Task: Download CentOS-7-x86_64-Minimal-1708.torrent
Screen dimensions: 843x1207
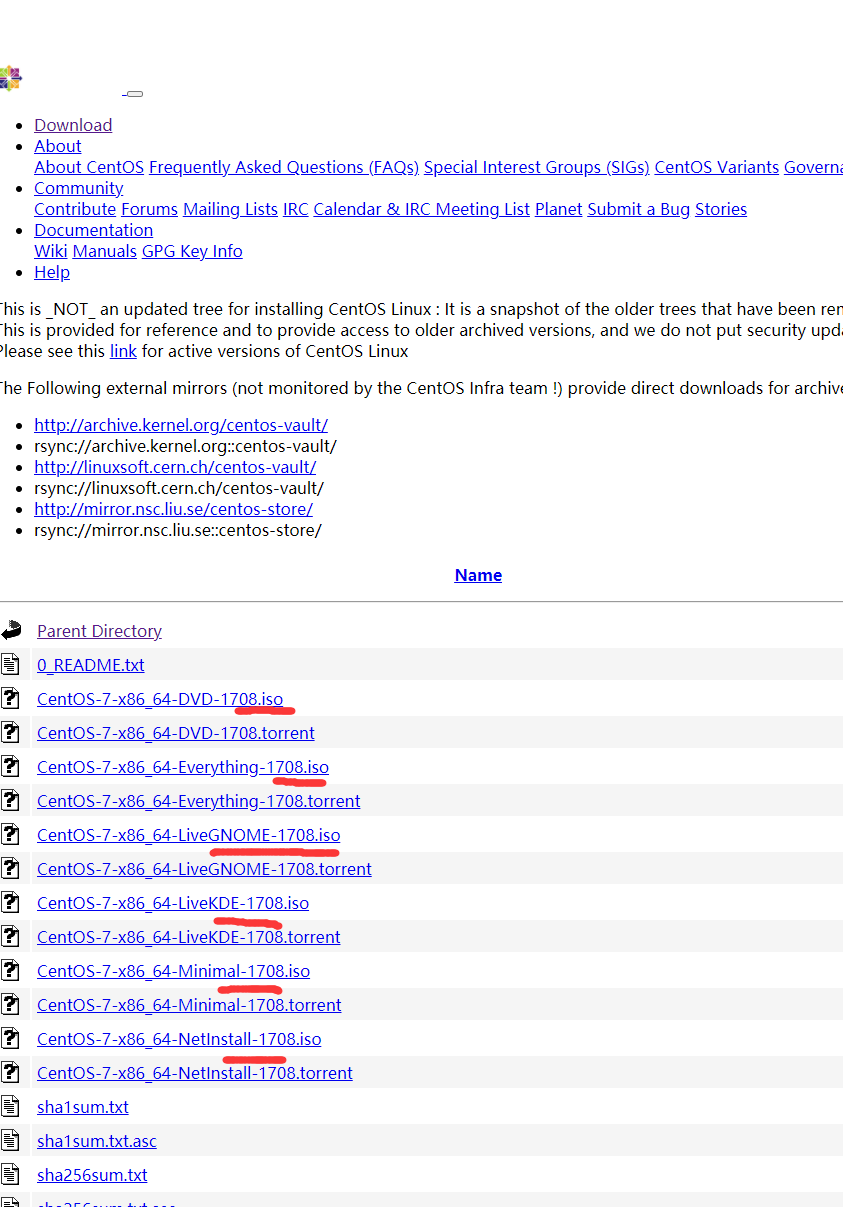Action: coord(189,1005)
